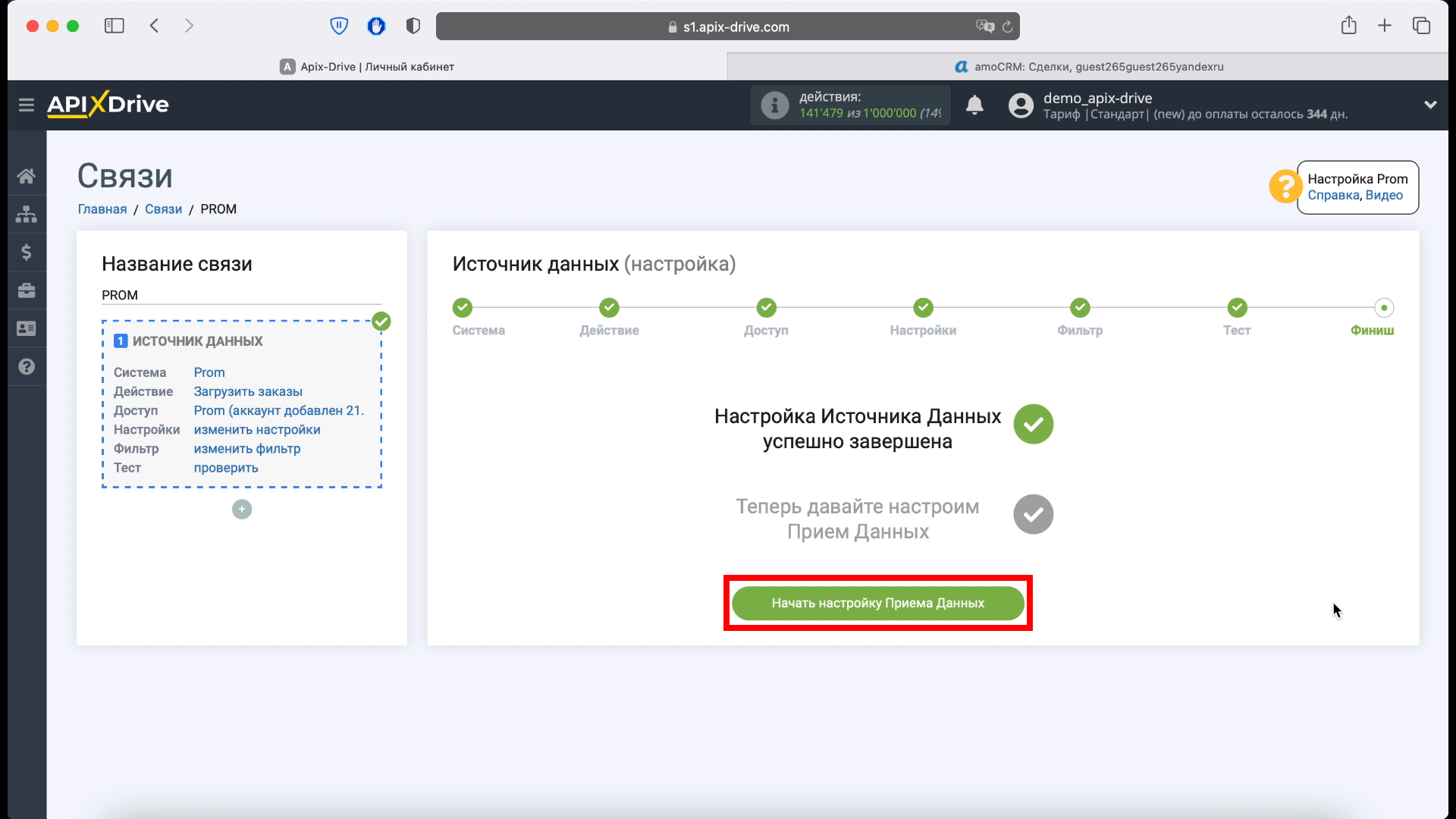Show the tab overview
Image resolution: width=1456 pixels, height=819 pixels.
[1421, 26]
